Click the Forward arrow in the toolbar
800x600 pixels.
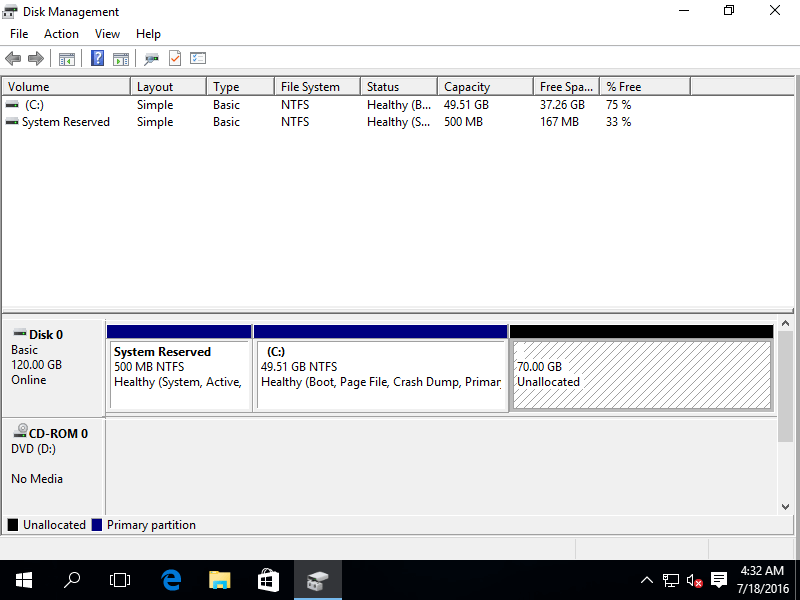coord(36,59)
